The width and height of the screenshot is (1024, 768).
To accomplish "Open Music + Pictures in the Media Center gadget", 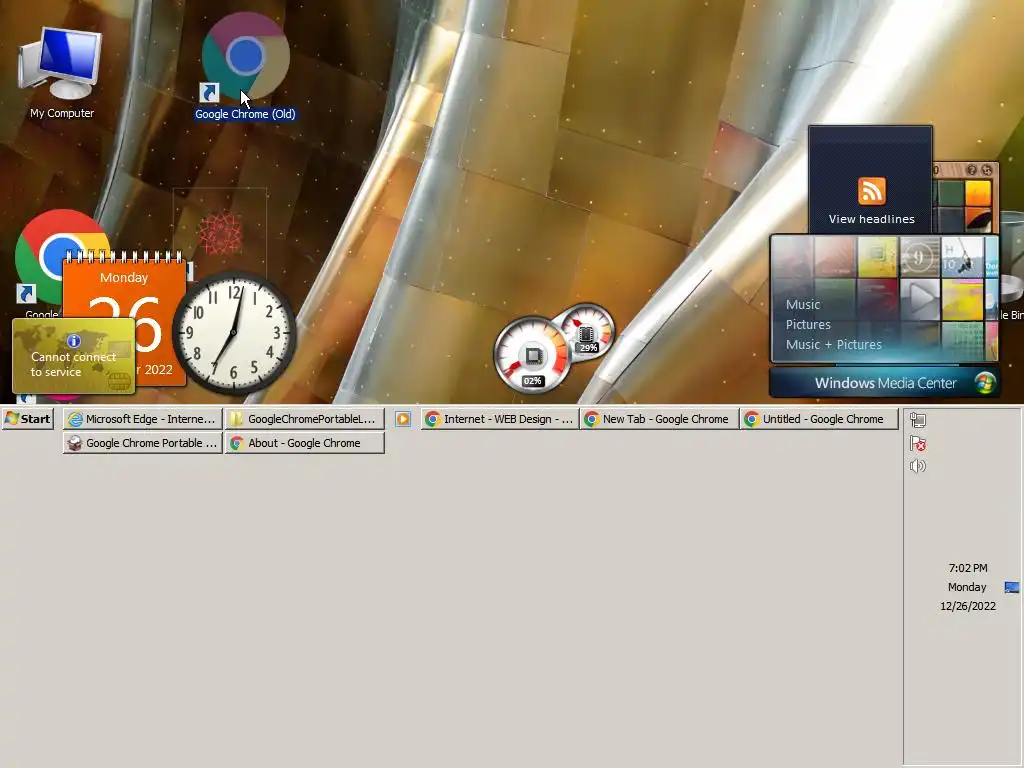I will 833,344.
